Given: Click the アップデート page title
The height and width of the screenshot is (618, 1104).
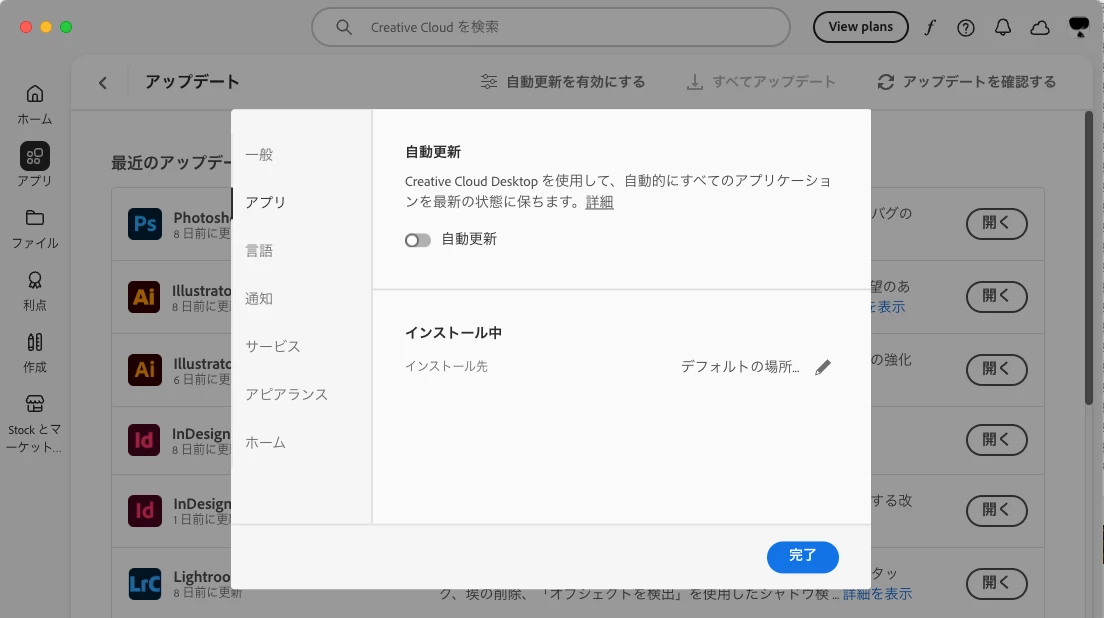Looking at the screenshot, I should [x=192, y=82].
